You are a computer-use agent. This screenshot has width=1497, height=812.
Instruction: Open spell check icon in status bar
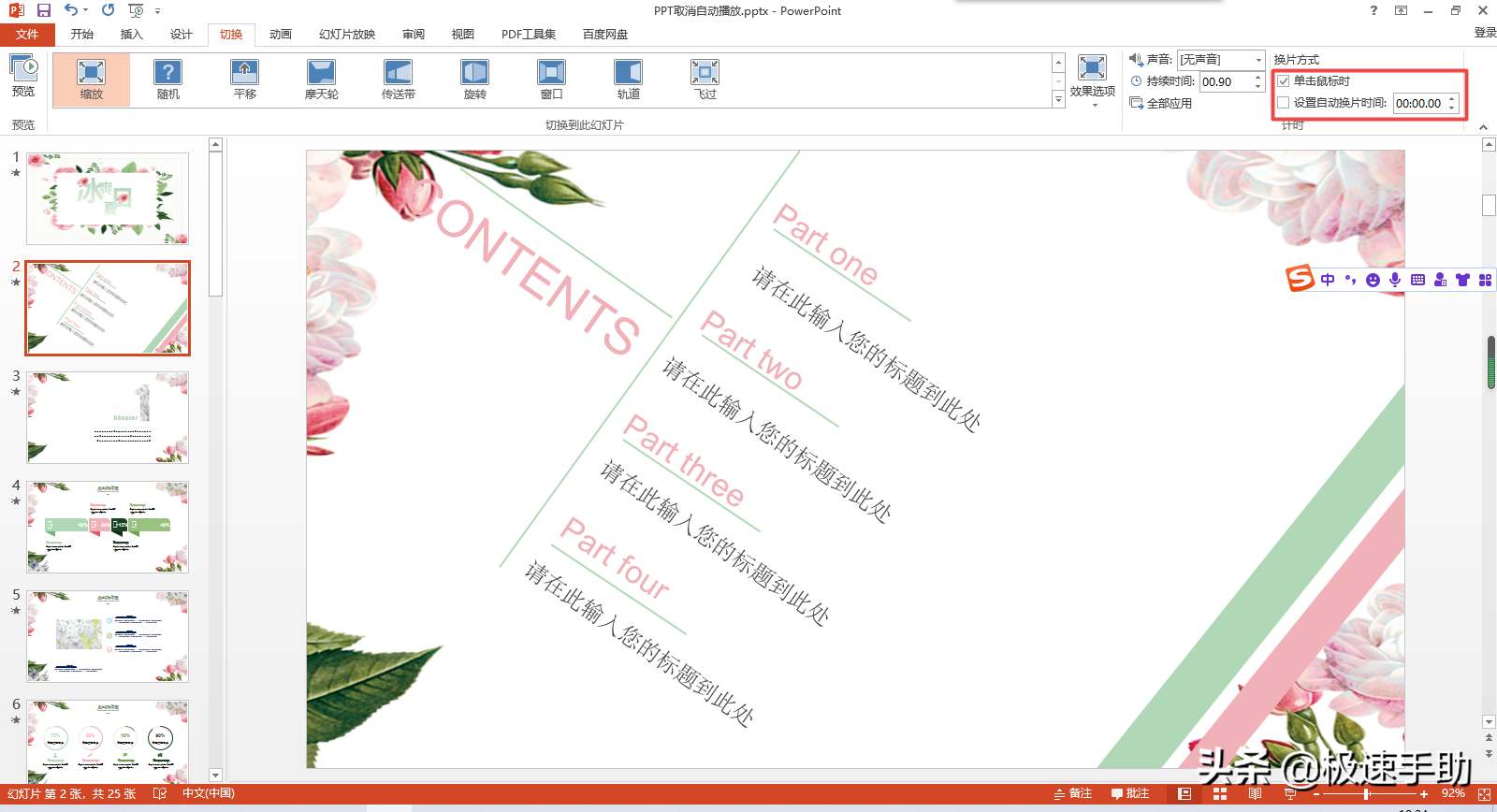[x=160, y=793]
